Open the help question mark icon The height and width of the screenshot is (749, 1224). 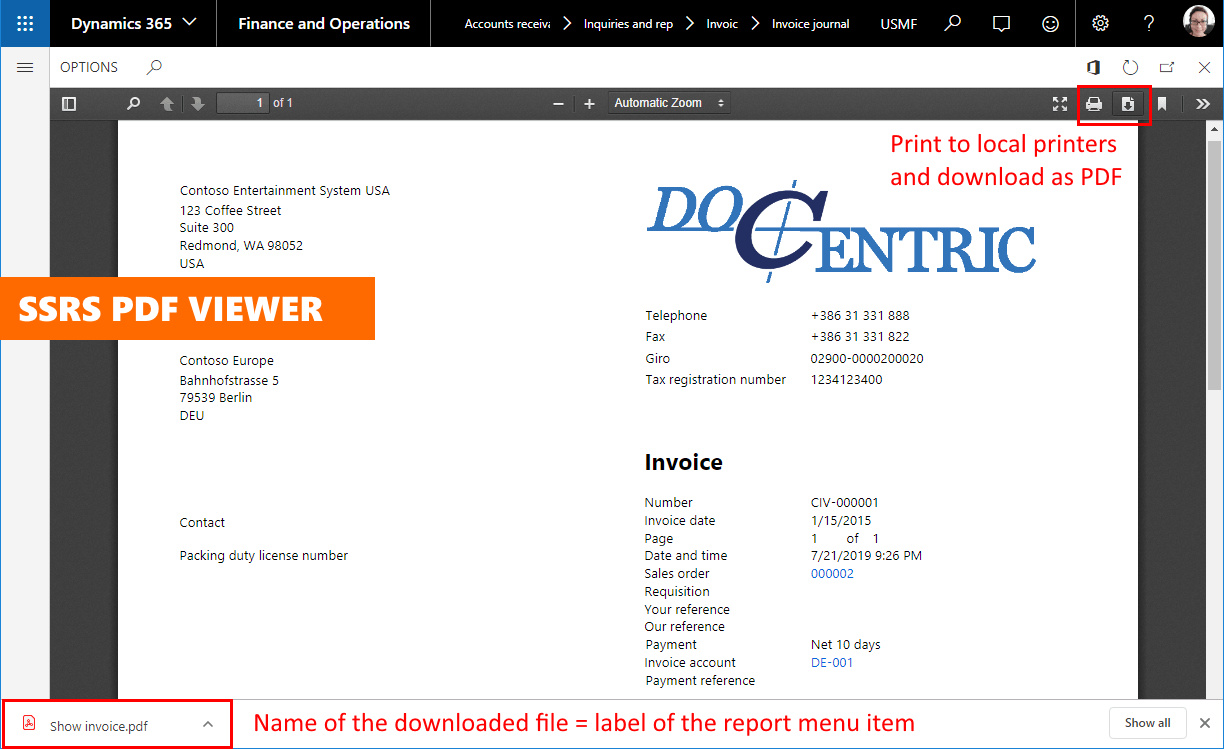[1149, 23]
